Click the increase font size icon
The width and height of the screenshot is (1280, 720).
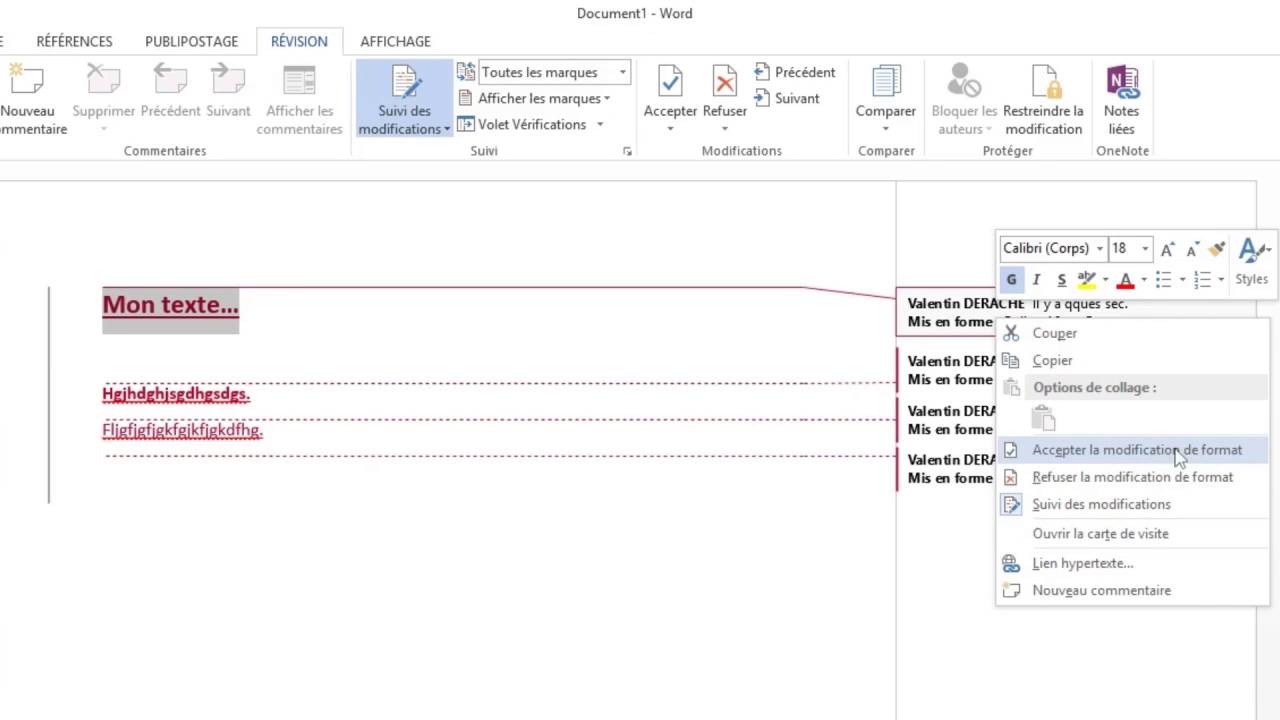(1167, 249)
